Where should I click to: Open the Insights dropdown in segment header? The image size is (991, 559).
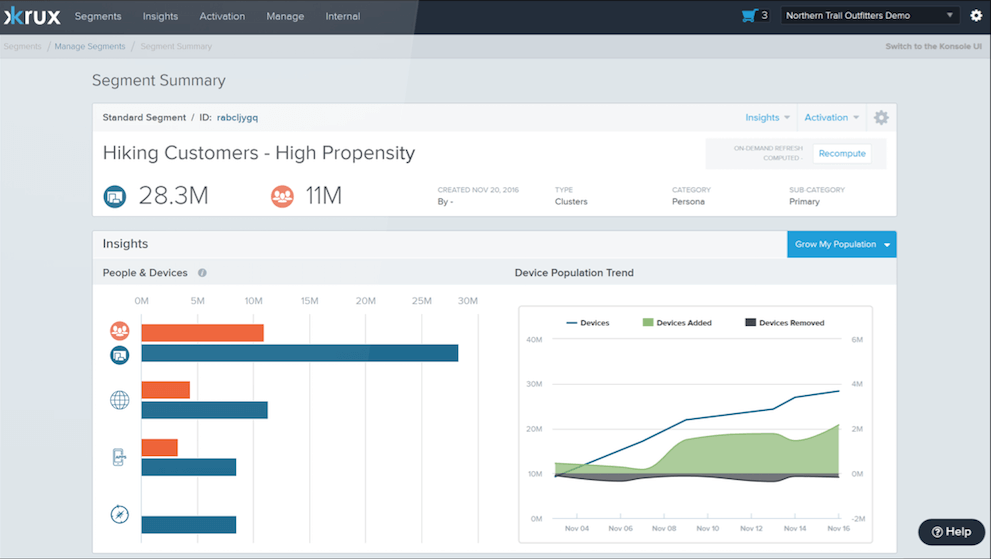pyautogui.click(x=767, y=118)
